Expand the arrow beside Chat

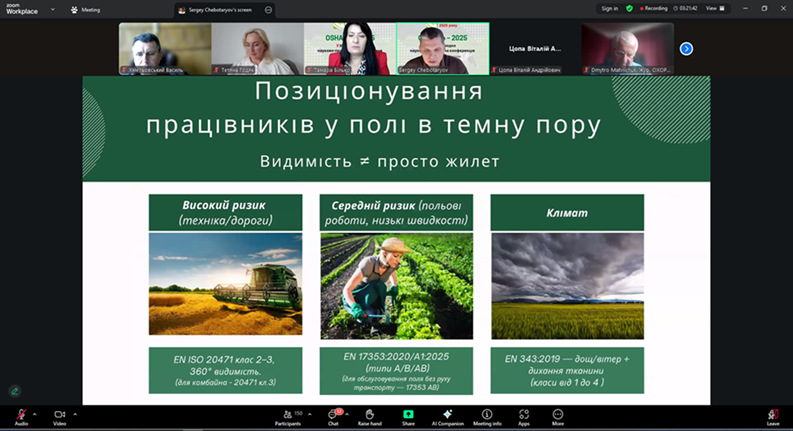click(347, 414)
